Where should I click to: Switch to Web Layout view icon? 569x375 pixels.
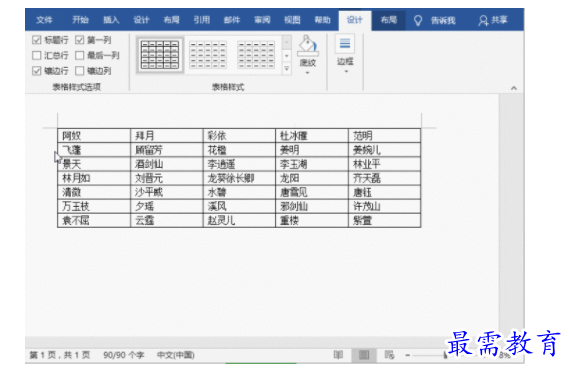point(389,355)
